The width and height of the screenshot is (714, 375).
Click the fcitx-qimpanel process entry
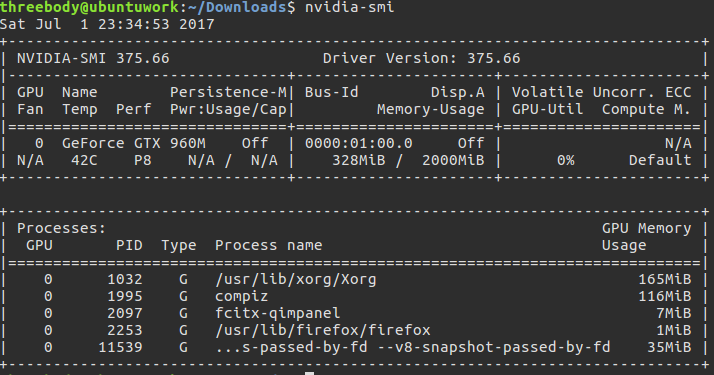(x=277, y=313)
